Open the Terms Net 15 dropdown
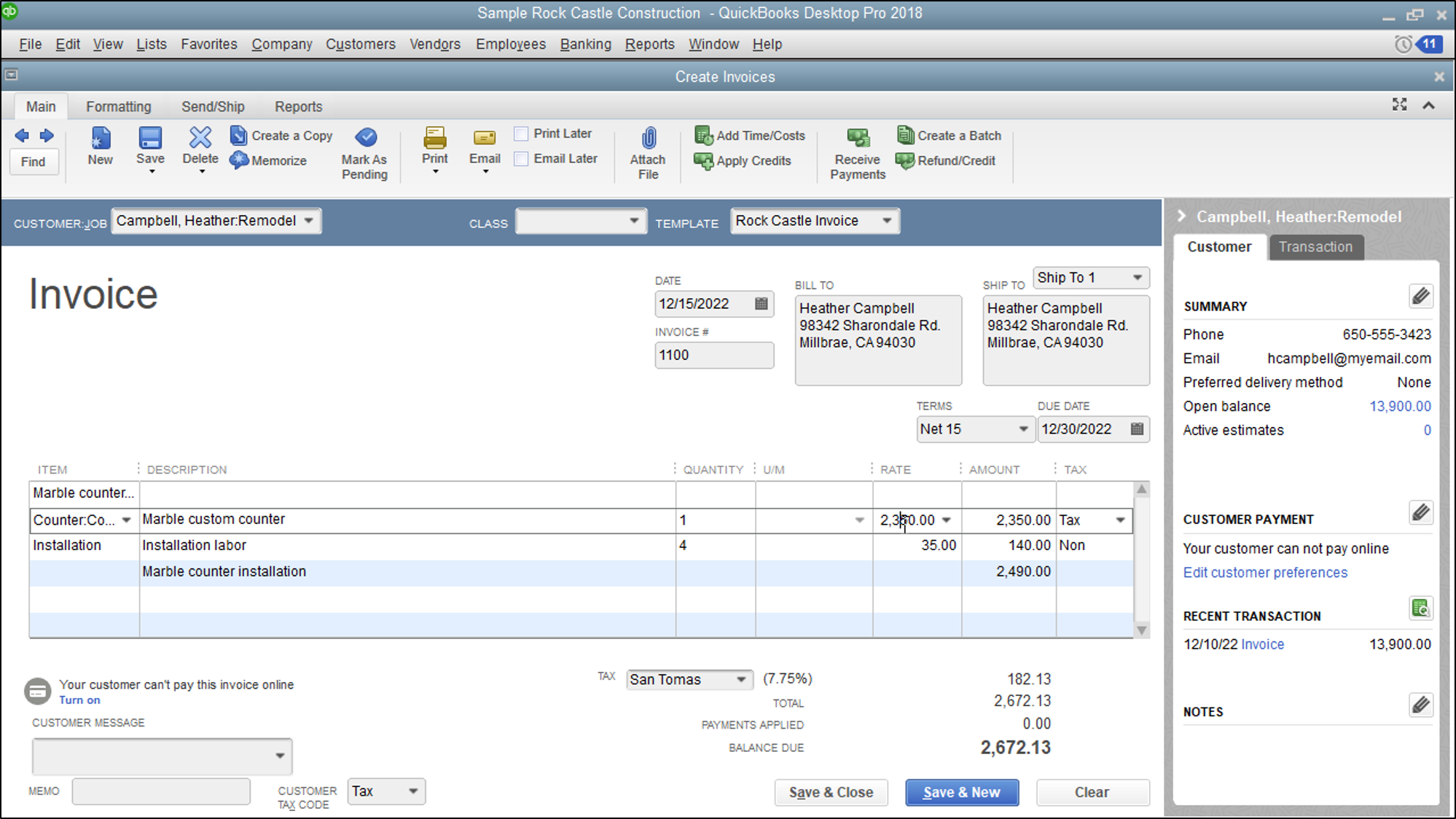The image size is (1456, 819). (1023, 429)
